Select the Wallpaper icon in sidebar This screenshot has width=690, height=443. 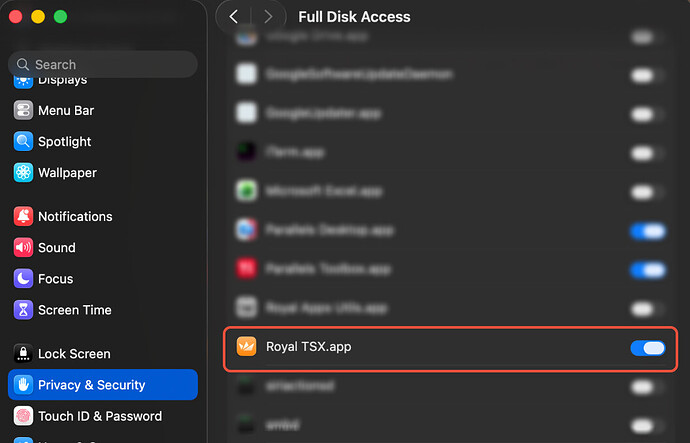(23, 173)
